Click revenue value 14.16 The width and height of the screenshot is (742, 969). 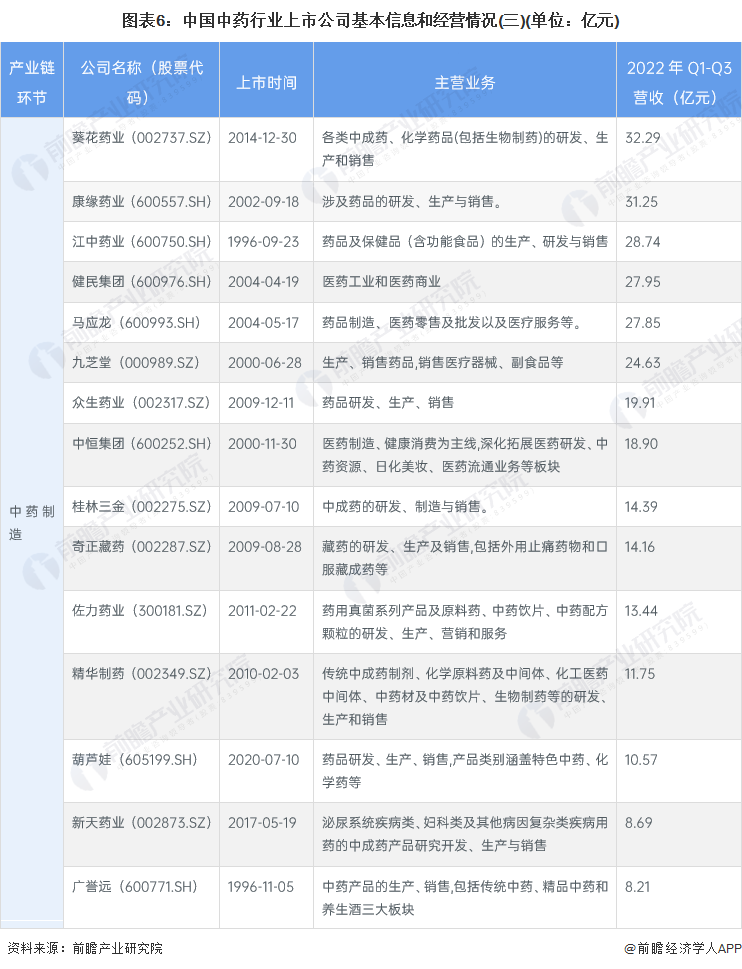click(x=639, y=547)
